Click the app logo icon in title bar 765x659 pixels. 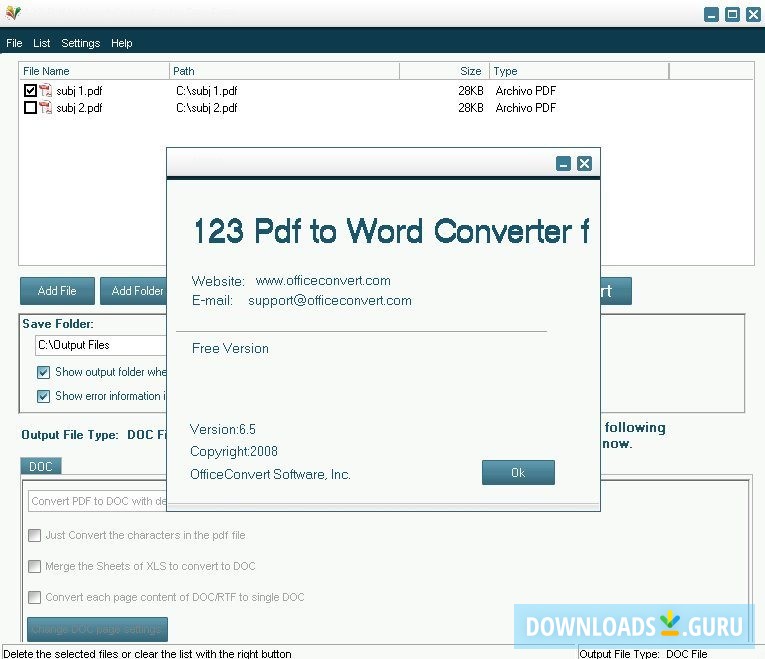pos(13,13)
